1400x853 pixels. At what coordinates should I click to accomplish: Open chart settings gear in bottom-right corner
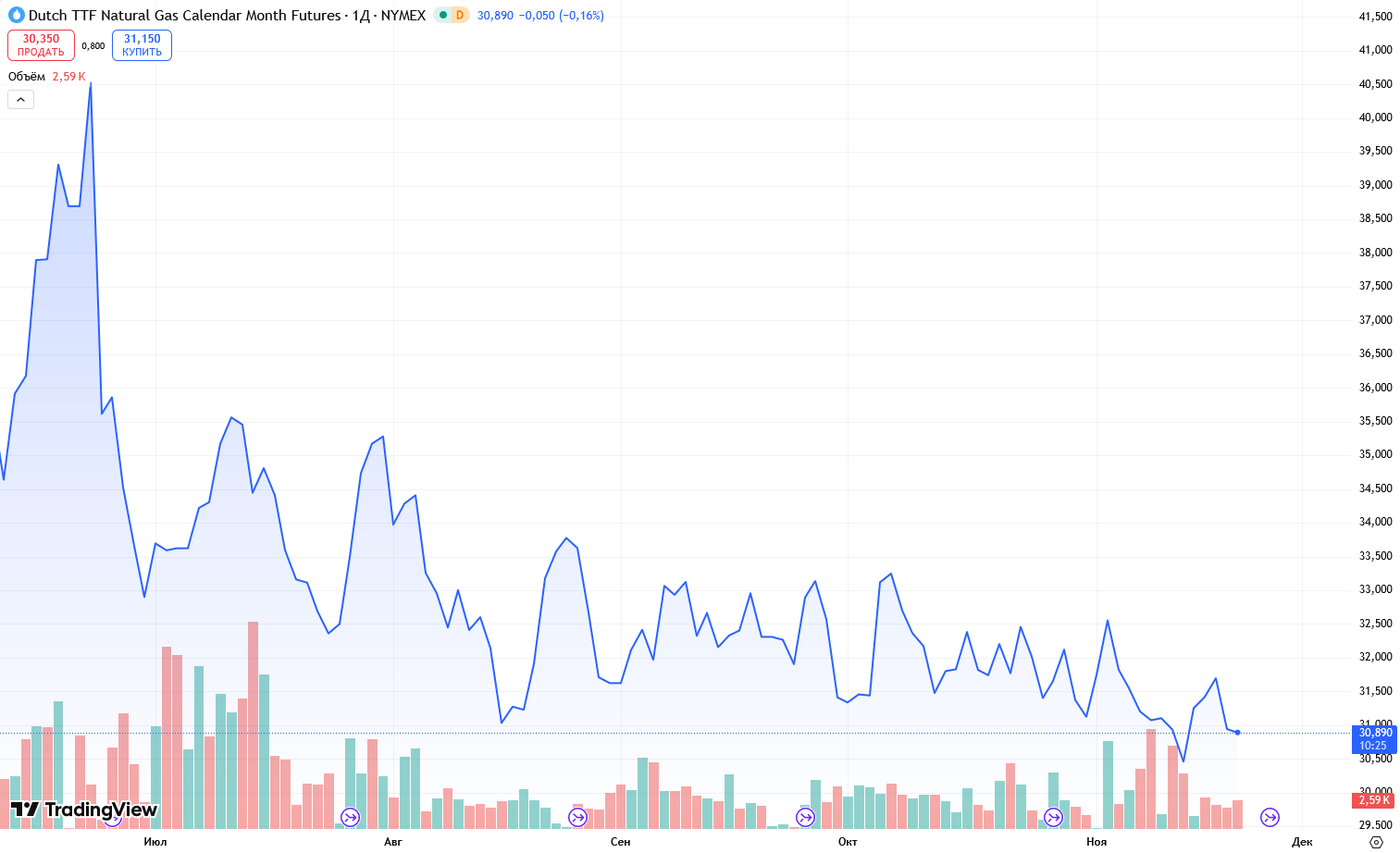[x=1376, y=842]
